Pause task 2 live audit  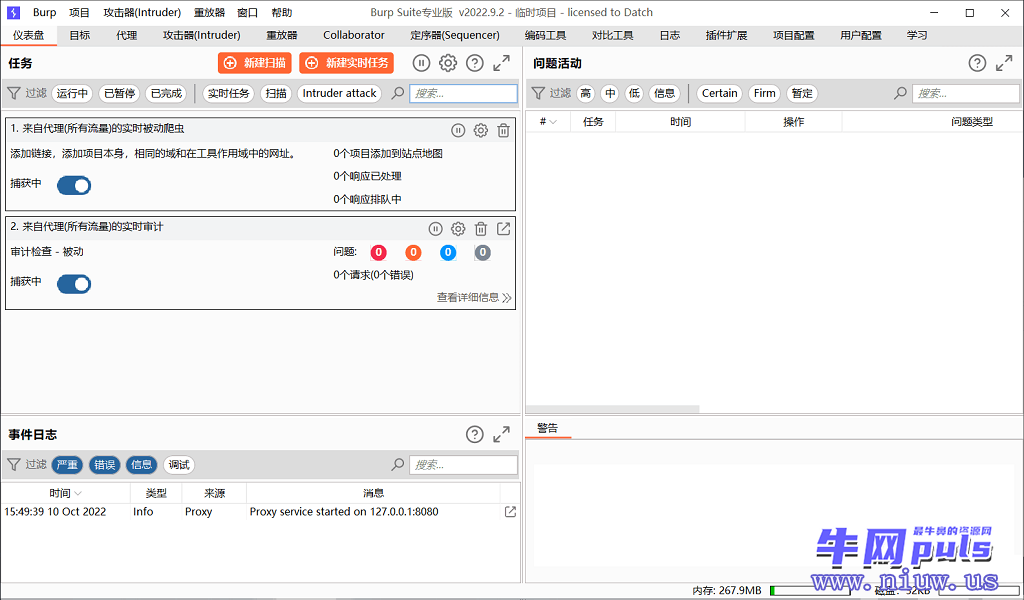436,229
